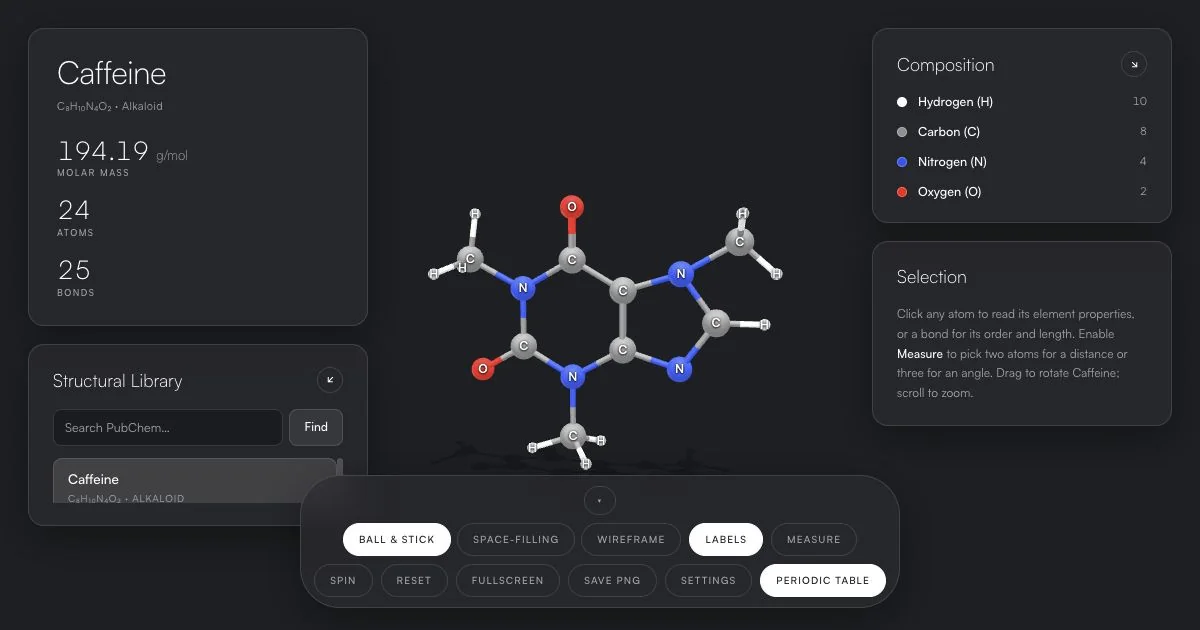This screenshot has width=1200, height=630.
Task: Click the hydrogen count value 10
Action: tap(1140, 102)
